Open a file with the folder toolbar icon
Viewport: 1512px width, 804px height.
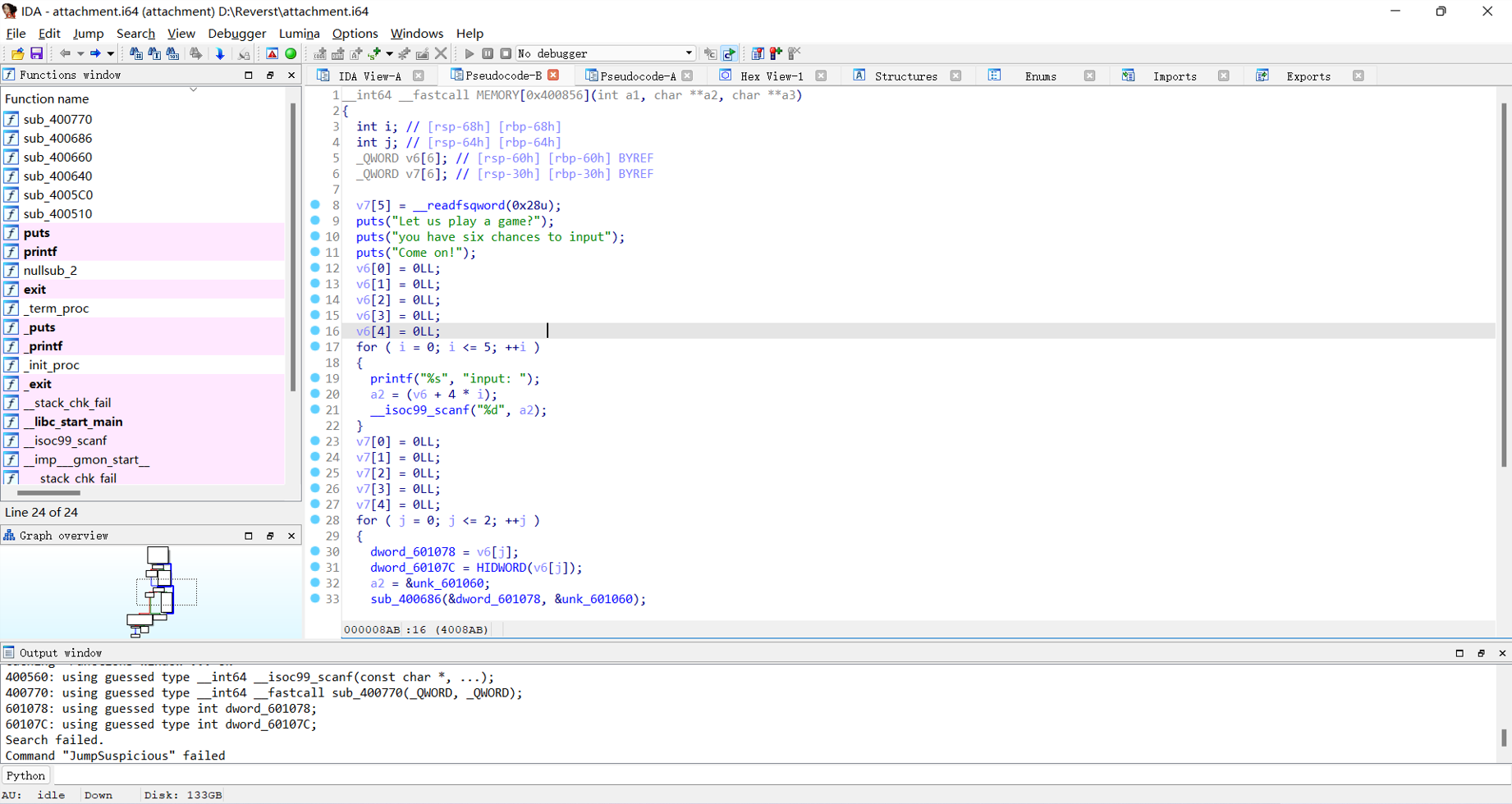pyautogui.click(x=16, y=53)
